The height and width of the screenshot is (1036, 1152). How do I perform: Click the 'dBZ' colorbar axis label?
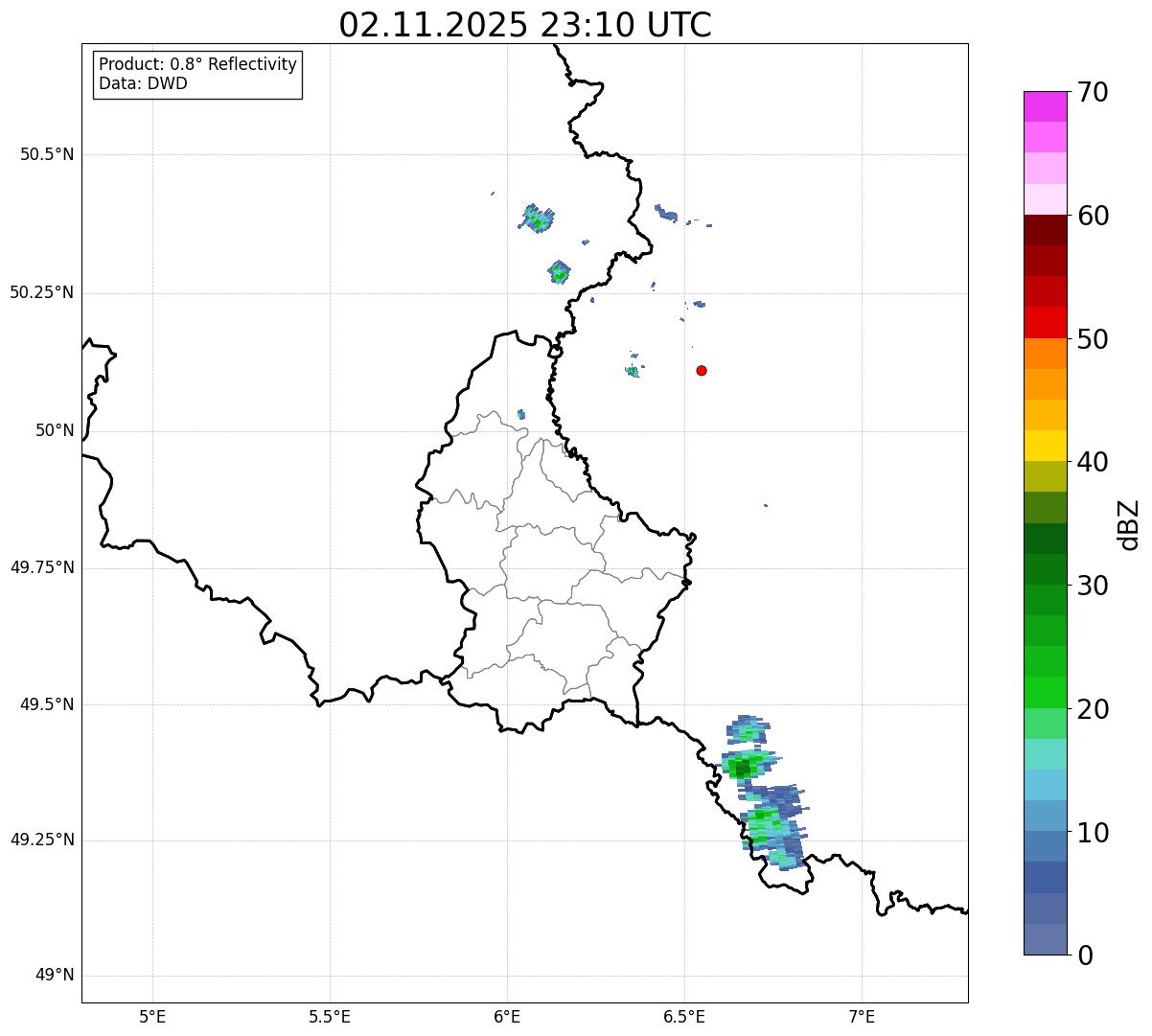point(1129,524)
